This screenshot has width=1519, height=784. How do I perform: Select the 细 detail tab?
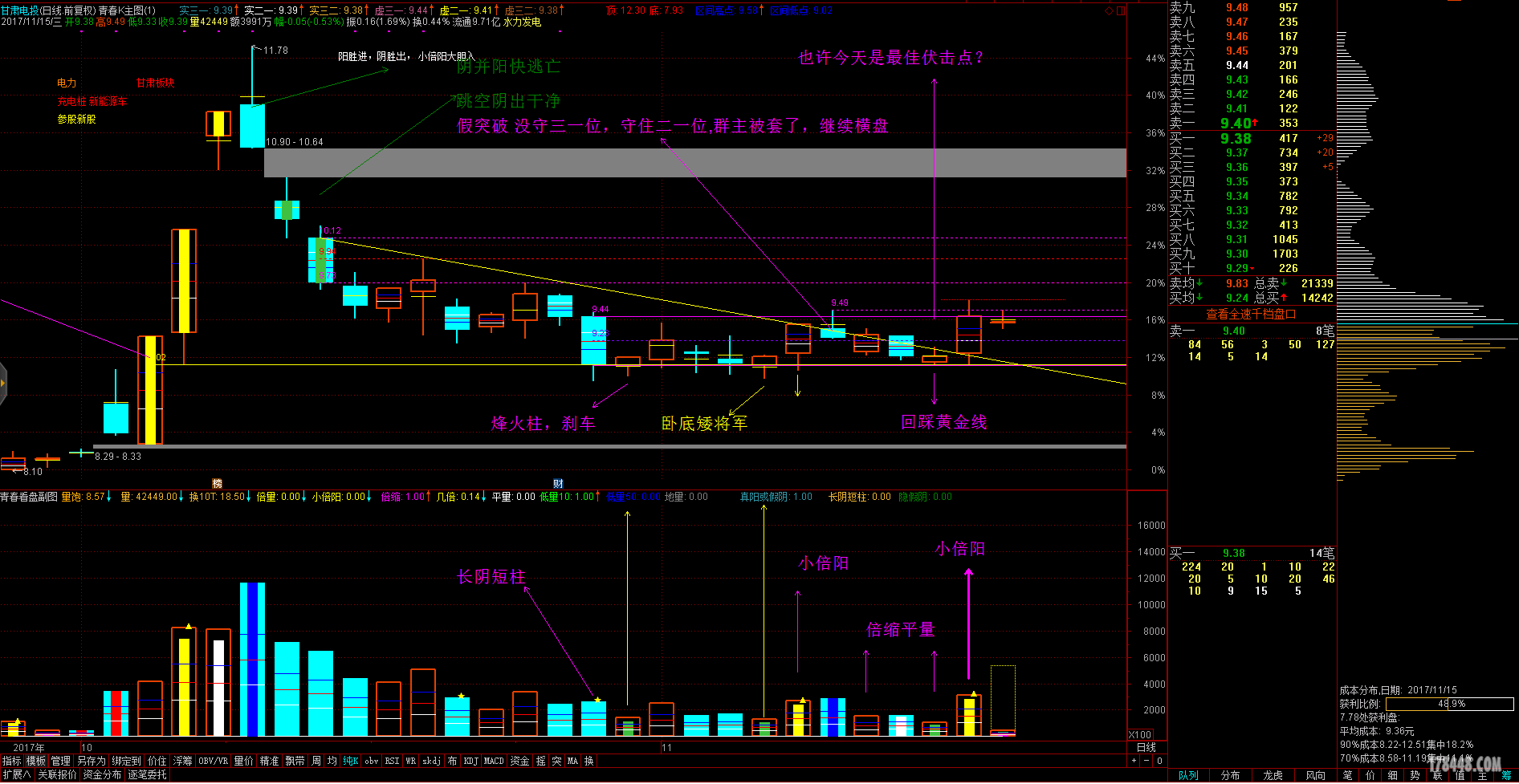1393,775
